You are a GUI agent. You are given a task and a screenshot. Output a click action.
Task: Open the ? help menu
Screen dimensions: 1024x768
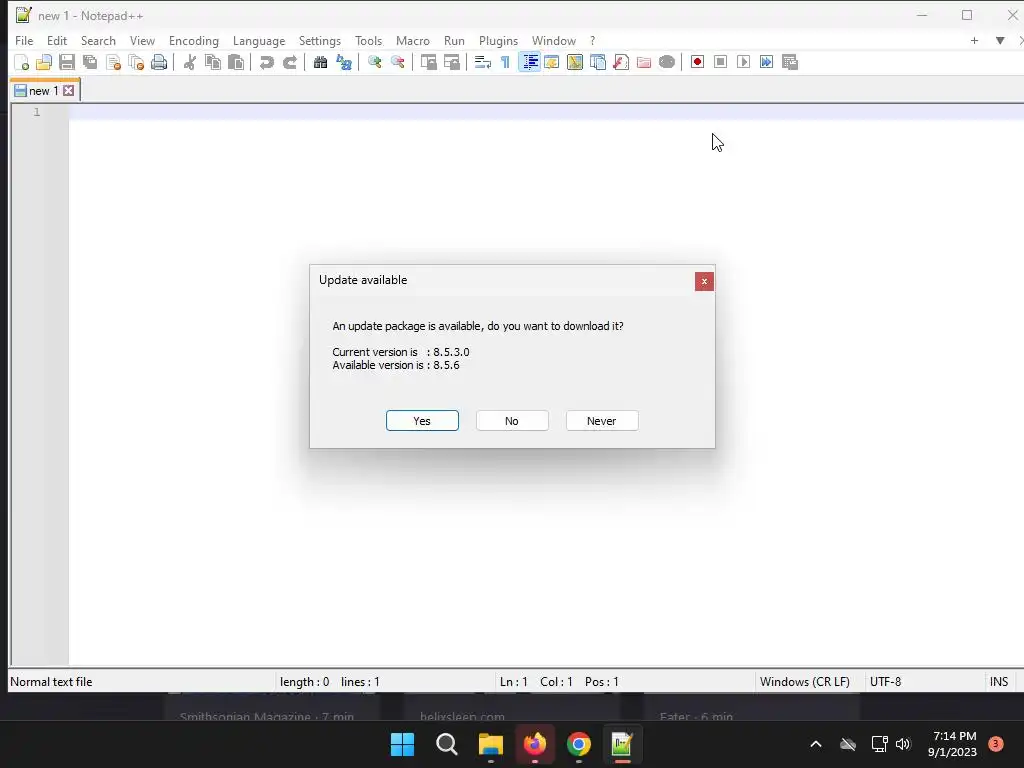point(592,40)
